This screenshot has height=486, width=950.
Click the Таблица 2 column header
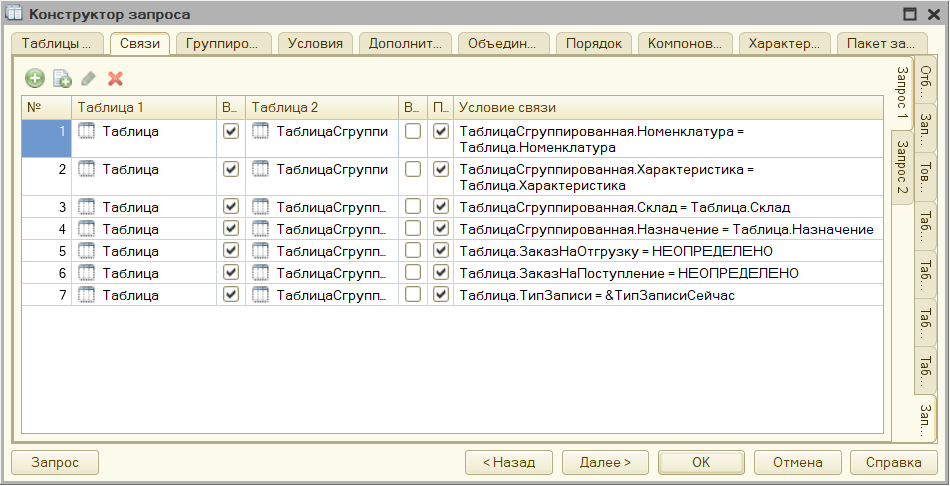click(x=322, y=108)
